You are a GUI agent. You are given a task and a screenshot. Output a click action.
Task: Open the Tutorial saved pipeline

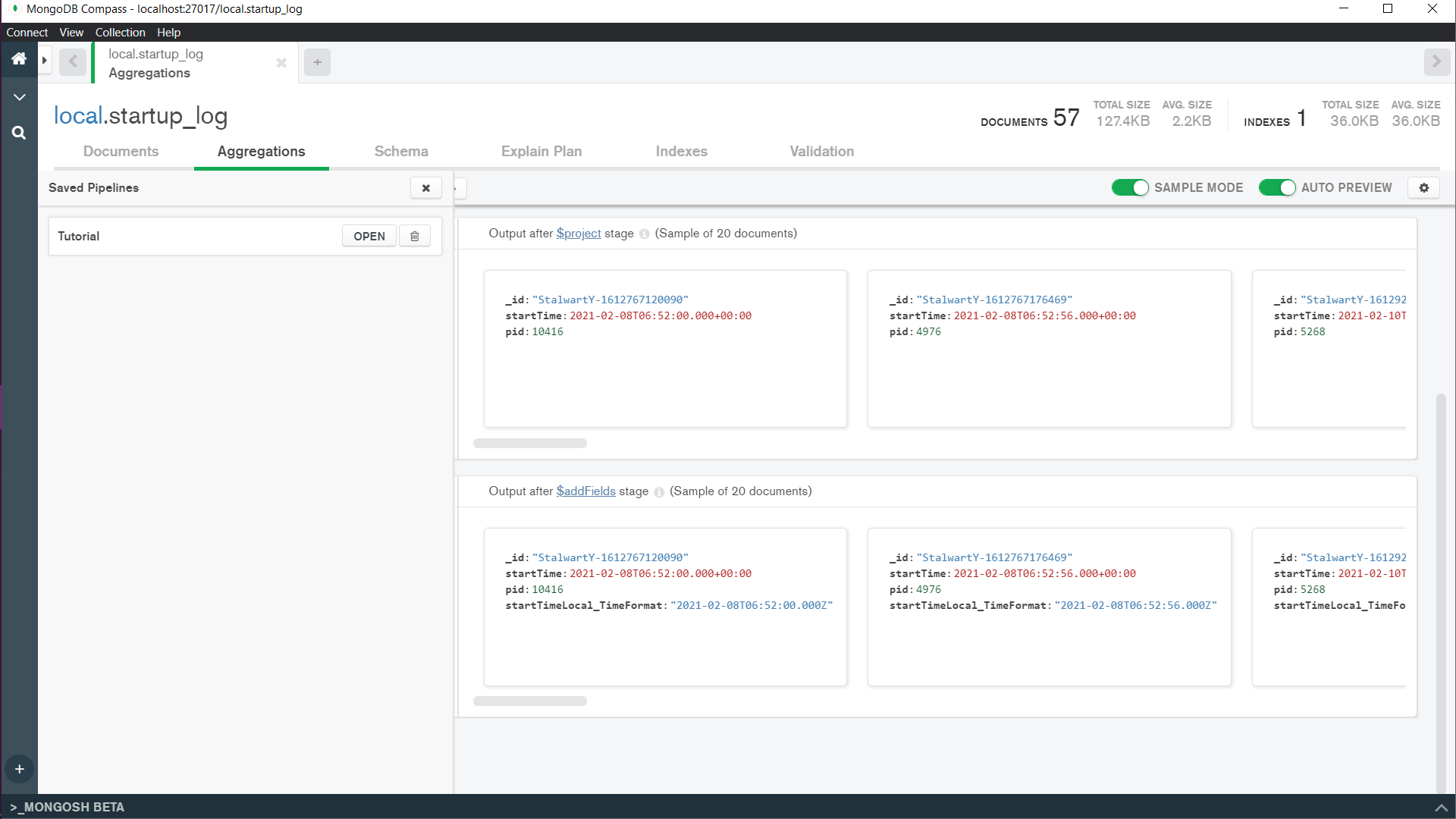[369, 236]
